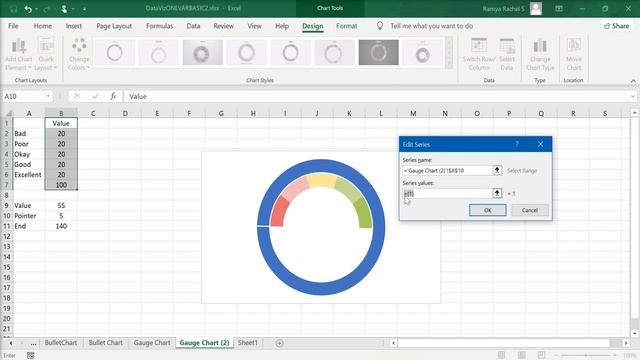The width and height of the screenshot is (640, 360).
Task: Switch to chart Format tab
Action: (347, 26)
